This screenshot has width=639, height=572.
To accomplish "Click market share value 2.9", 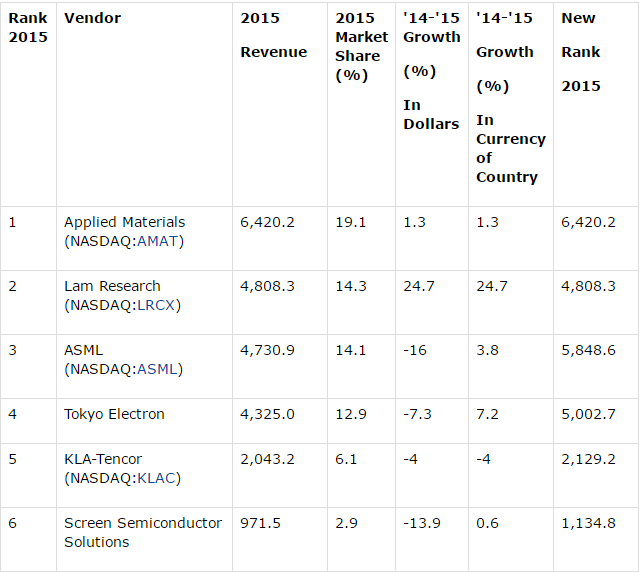I will click(346, 523).
